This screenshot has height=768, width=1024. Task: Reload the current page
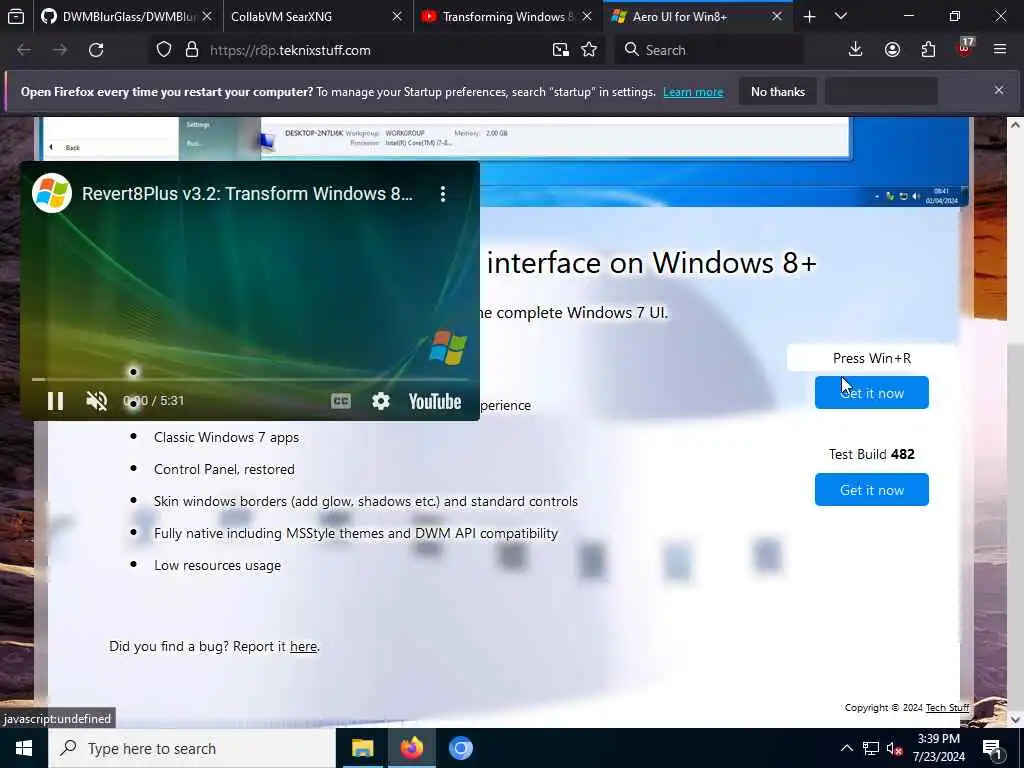pos(96,50)
